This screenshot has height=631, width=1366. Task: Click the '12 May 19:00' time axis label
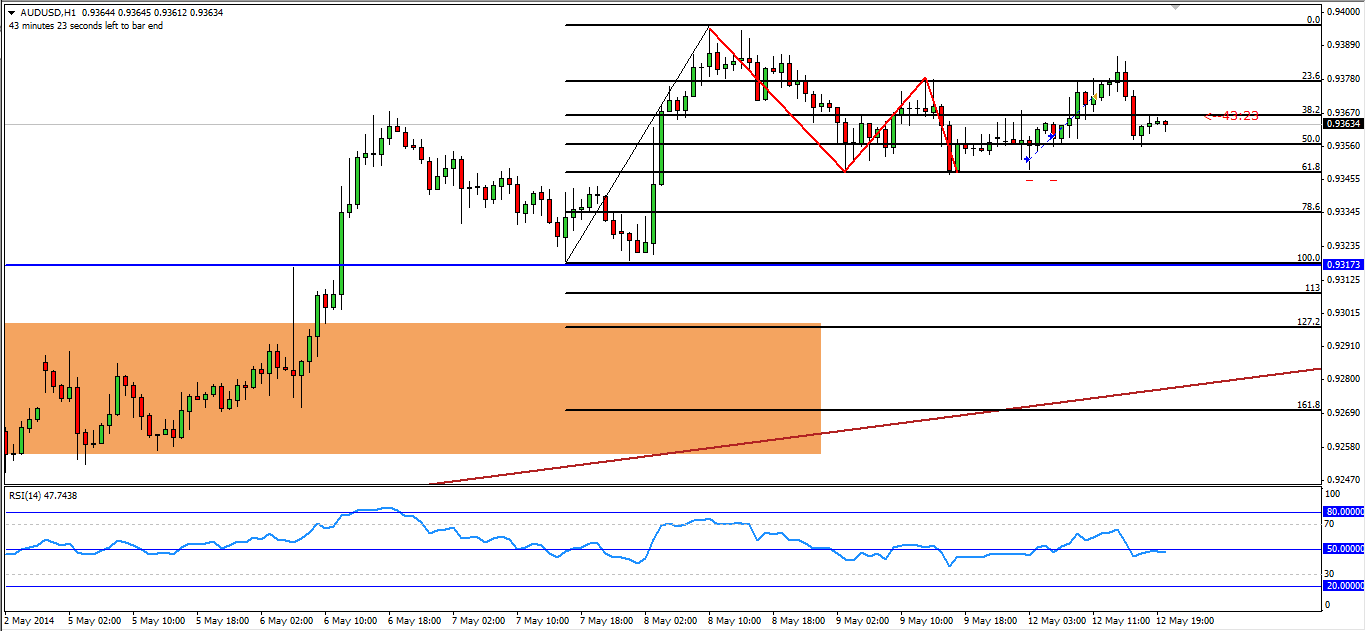[1186, 620]
